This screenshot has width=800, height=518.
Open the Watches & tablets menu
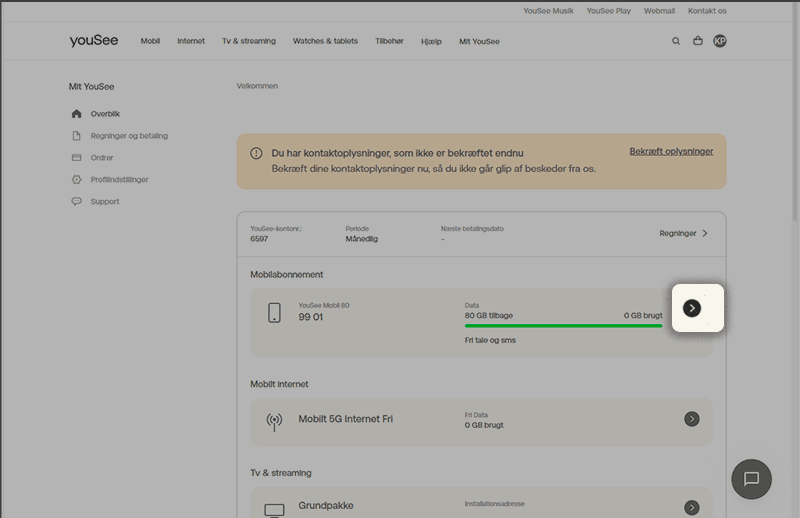point(325,41)
